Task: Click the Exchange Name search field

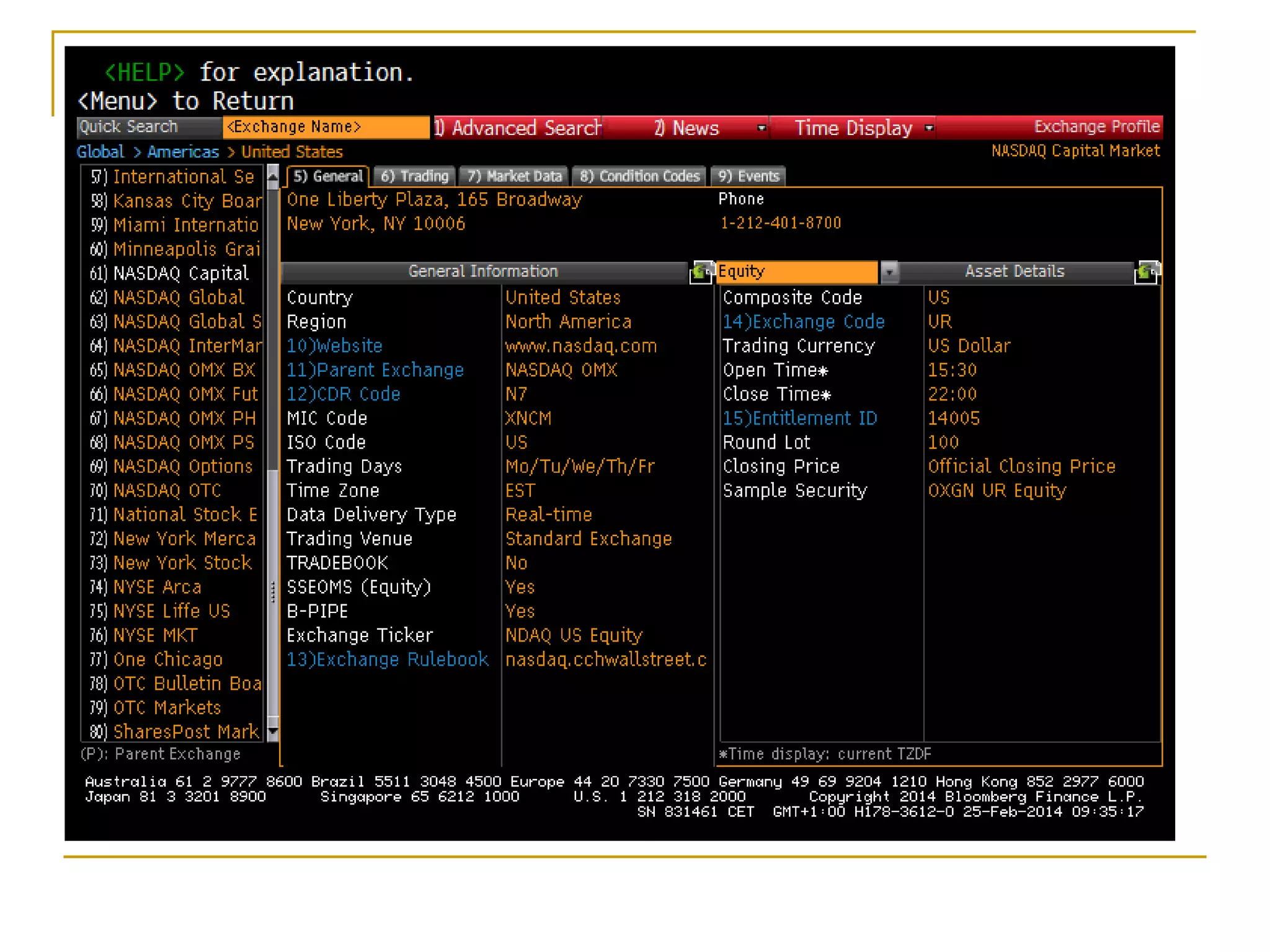Action: [326, 127]
